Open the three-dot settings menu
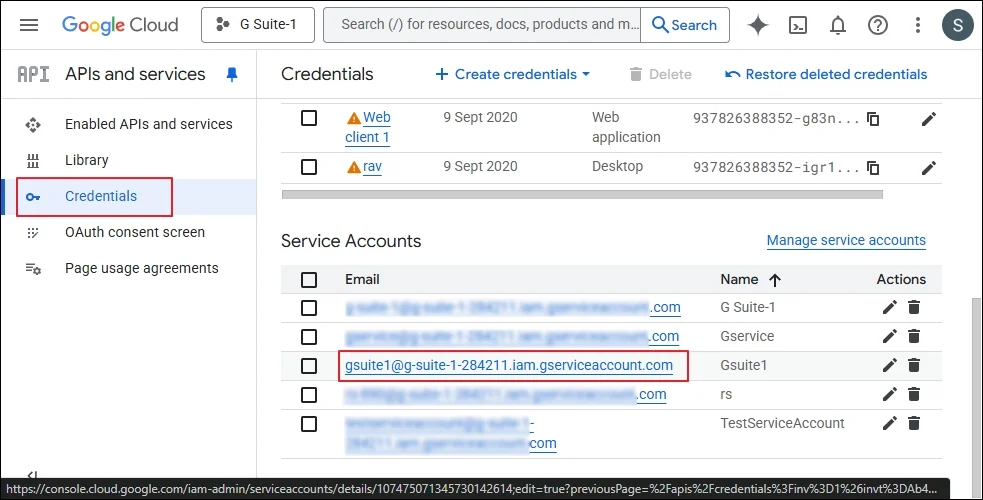The width and height of the screenshot is (983, 500). click(x=918, y=25)
